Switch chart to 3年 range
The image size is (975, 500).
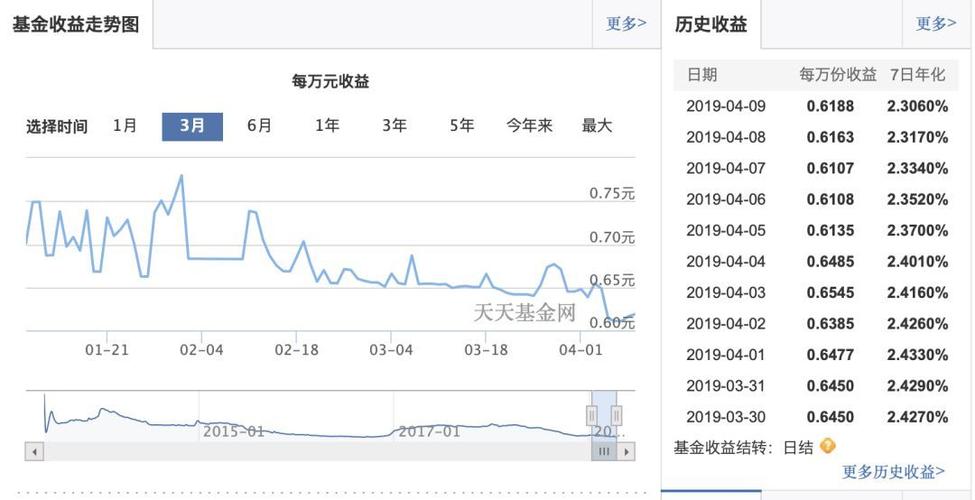coord(394,125)
